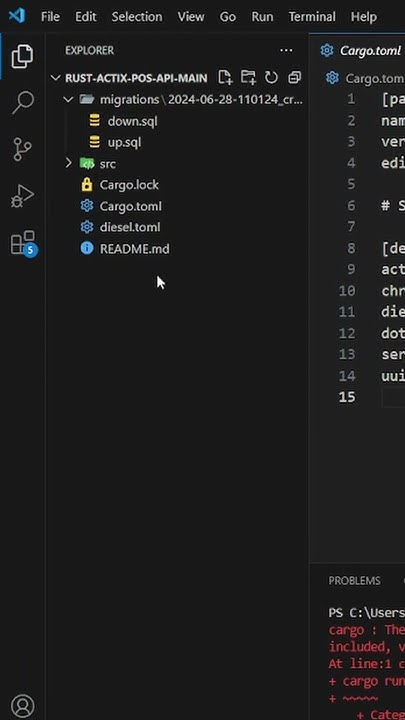Open the Accounts menu icon

[x=22, y=705]
